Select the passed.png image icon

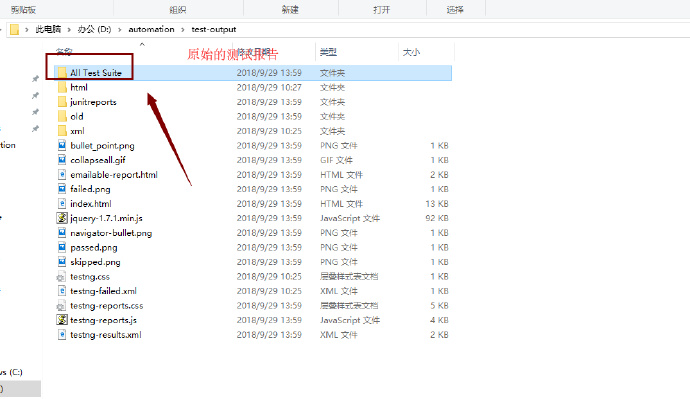(x=62, y=247)
